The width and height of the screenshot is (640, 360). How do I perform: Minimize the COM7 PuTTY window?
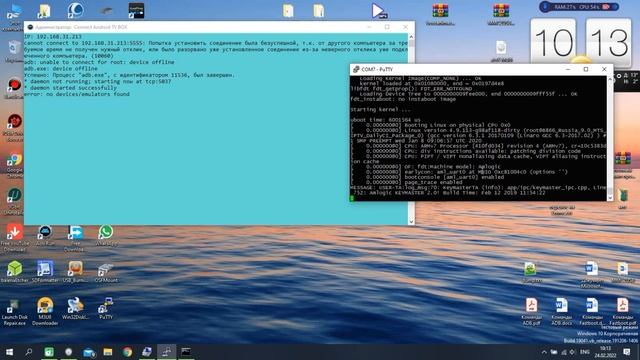[x=568, y=69]
